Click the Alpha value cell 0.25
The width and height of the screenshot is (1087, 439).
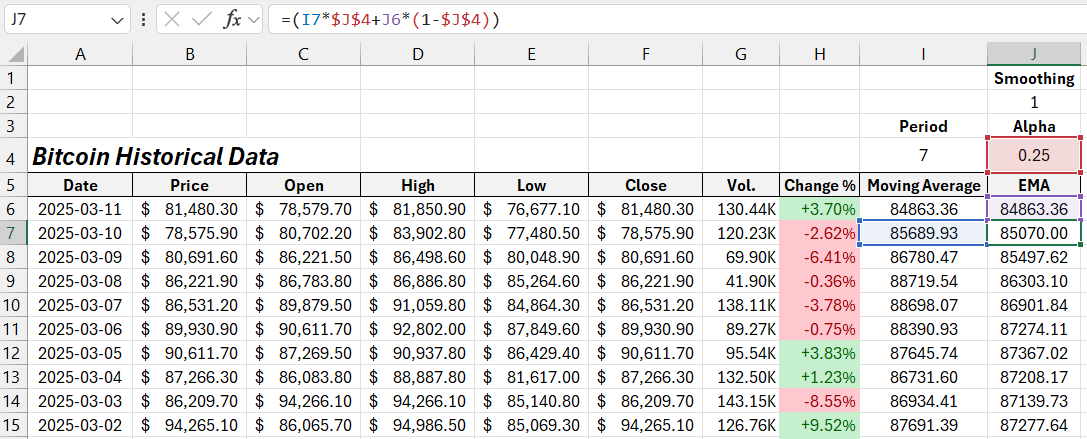click(1034, 155)
